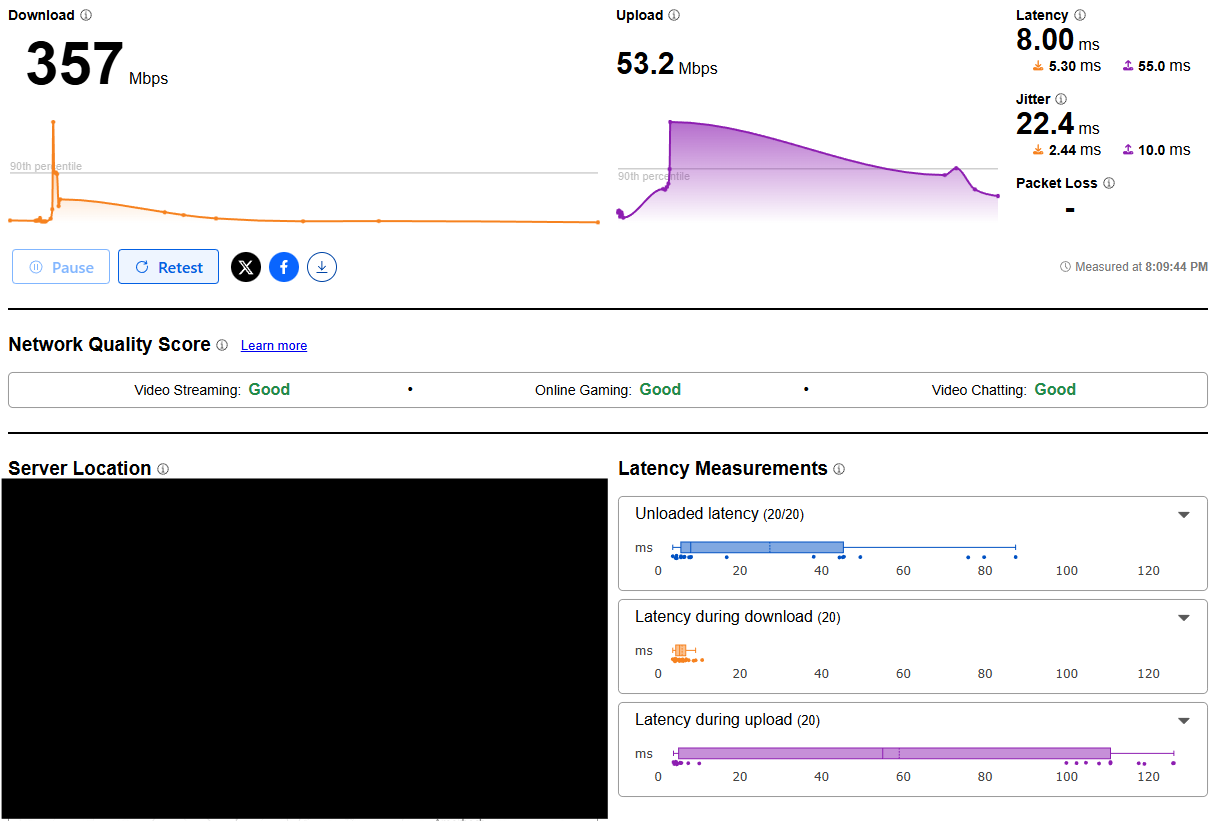1215x821 pixels.
Task: Click the info icon next to Download
Action: point(86,15)
